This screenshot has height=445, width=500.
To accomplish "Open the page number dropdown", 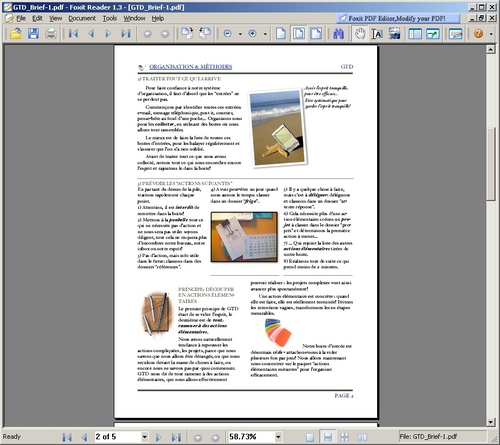I will [x=145, y=437].
